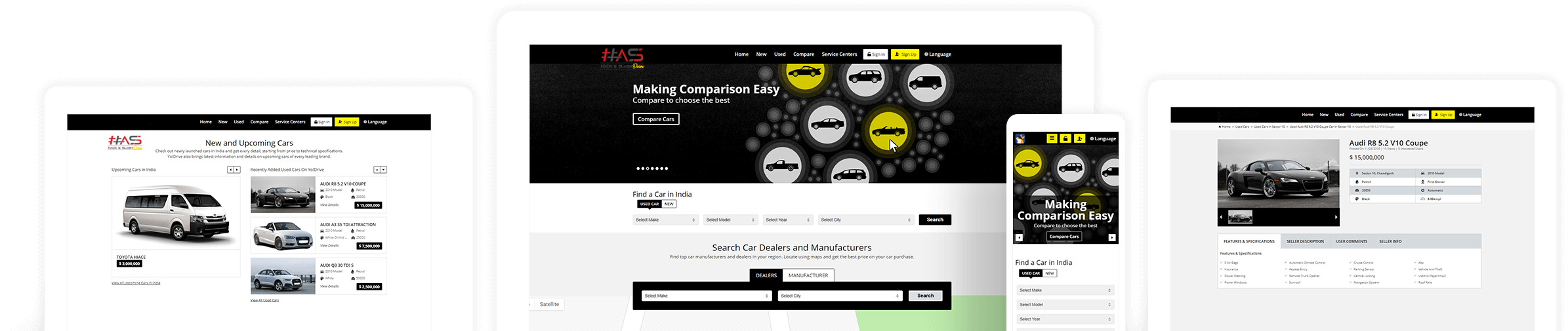The height and width of the screenshot is (331, 1568).
Task: Click the gray coupe icon circle in the hero banner
Action: (827, 124)
